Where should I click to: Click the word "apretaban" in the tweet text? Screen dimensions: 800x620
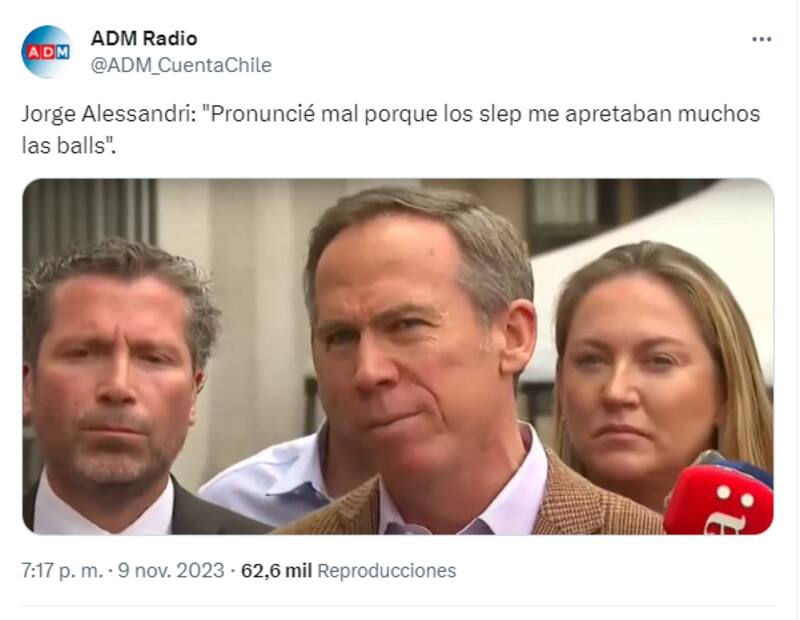click(618, 114)
